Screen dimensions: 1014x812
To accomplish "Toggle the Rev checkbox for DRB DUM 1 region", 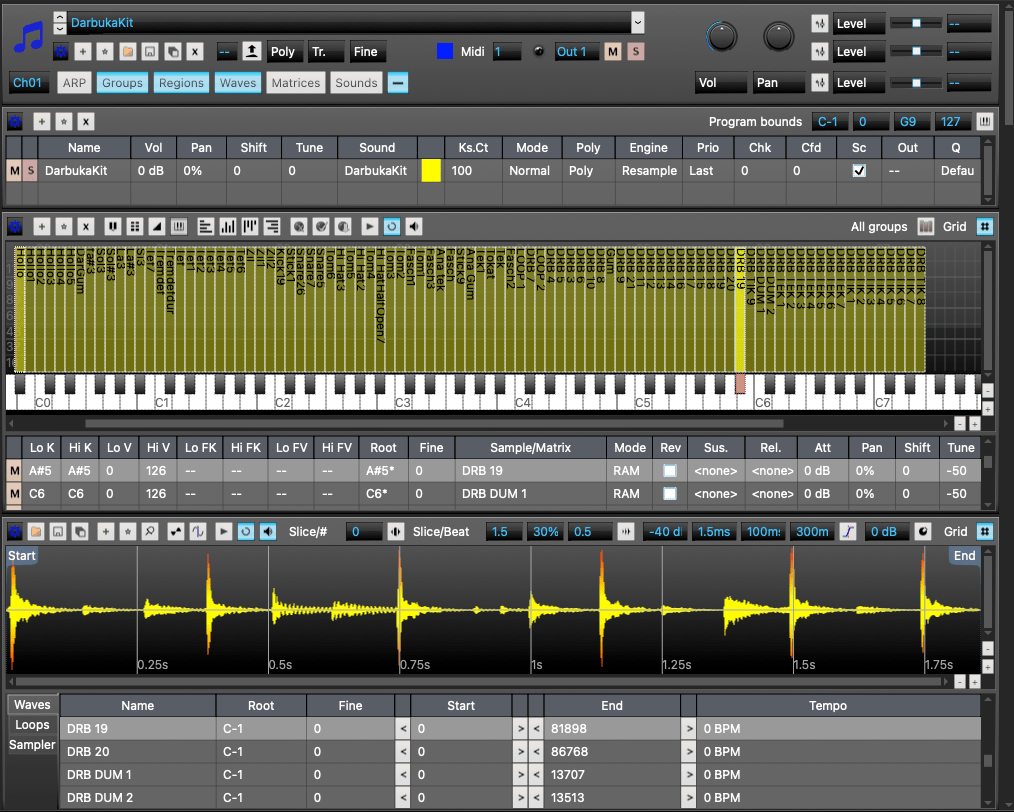I will click(670, 493).
